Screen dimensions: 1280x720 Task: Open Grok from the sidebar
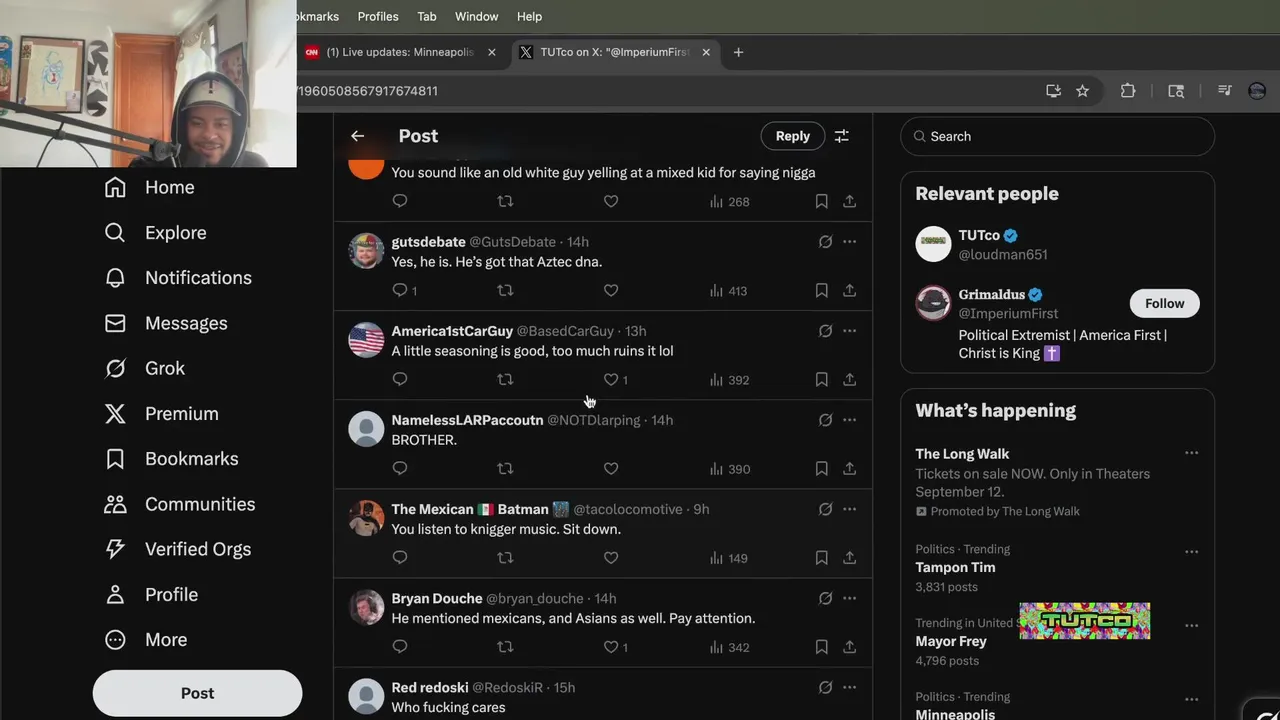point(145,368)
